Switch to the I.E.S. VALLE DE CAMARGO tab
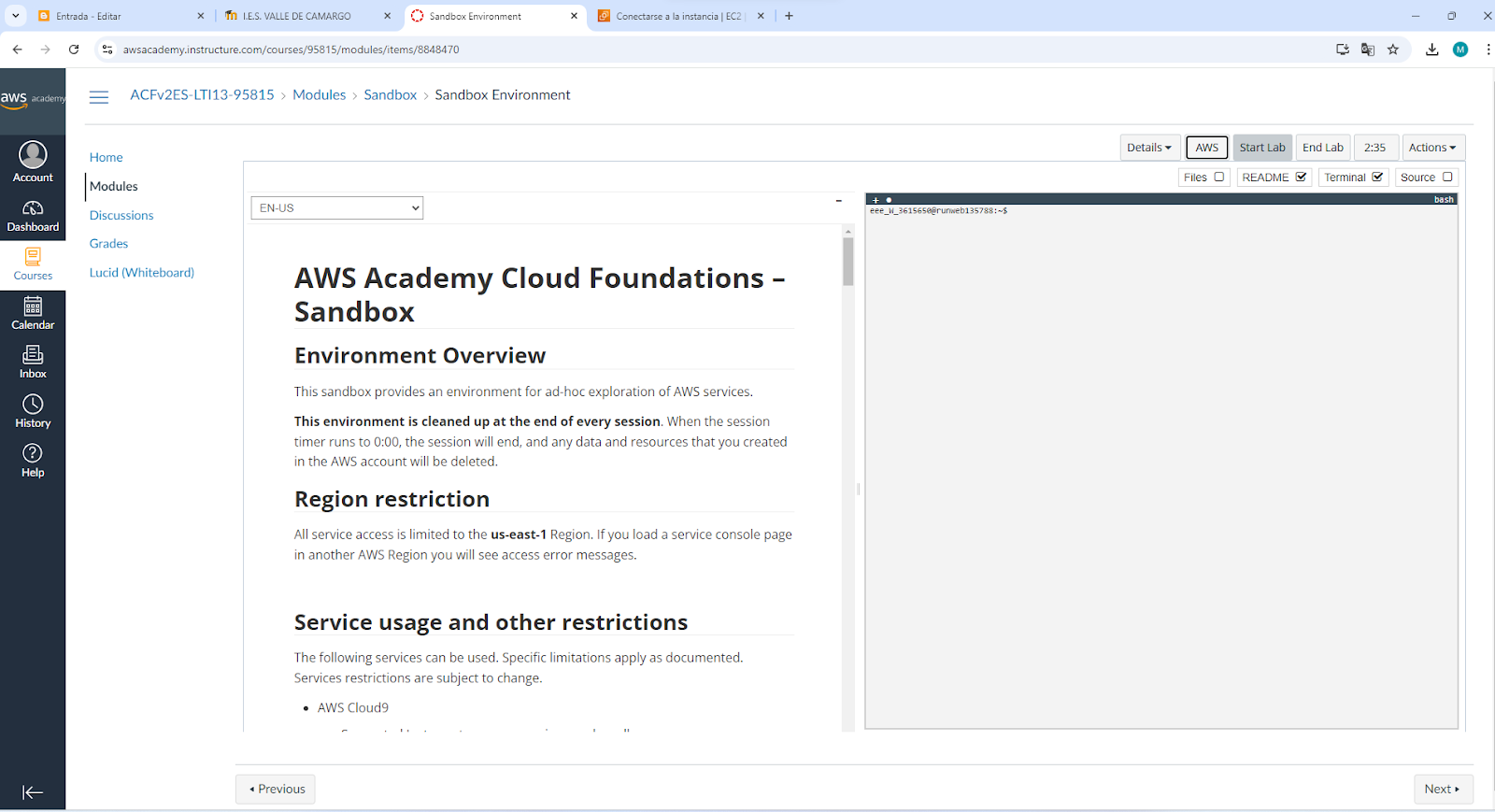The width and height of the screenshot is (1495, 812). click(308, 16)
